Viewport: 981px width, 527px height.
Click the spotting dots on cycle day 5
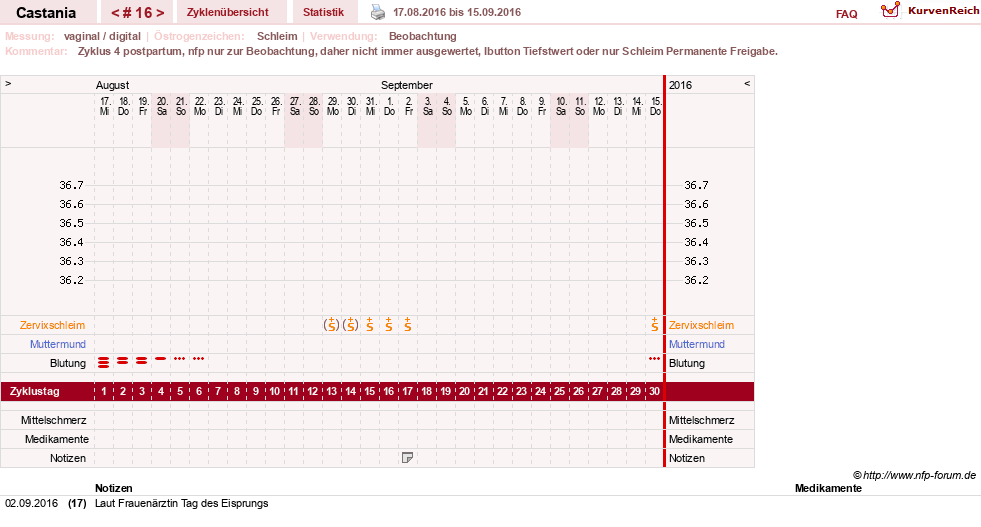(x=180, y=359)
